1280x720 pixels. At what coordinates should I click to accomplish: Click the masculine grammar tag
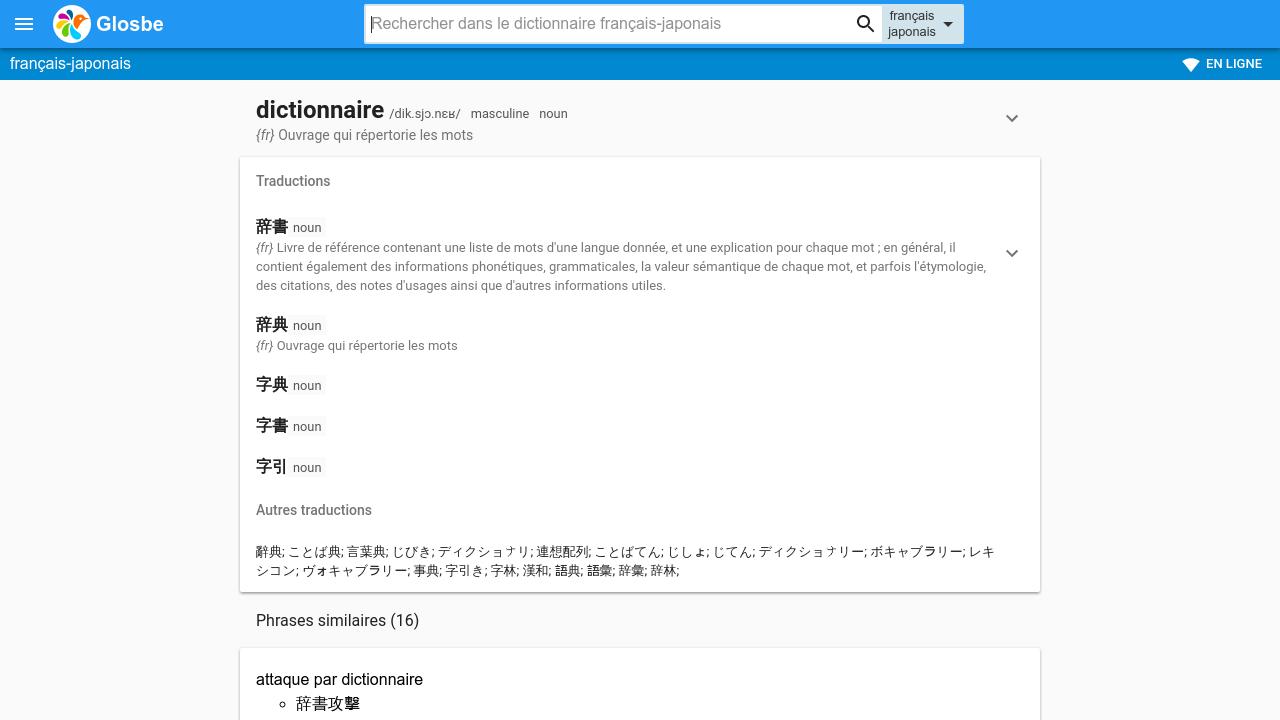coord(500,114)
